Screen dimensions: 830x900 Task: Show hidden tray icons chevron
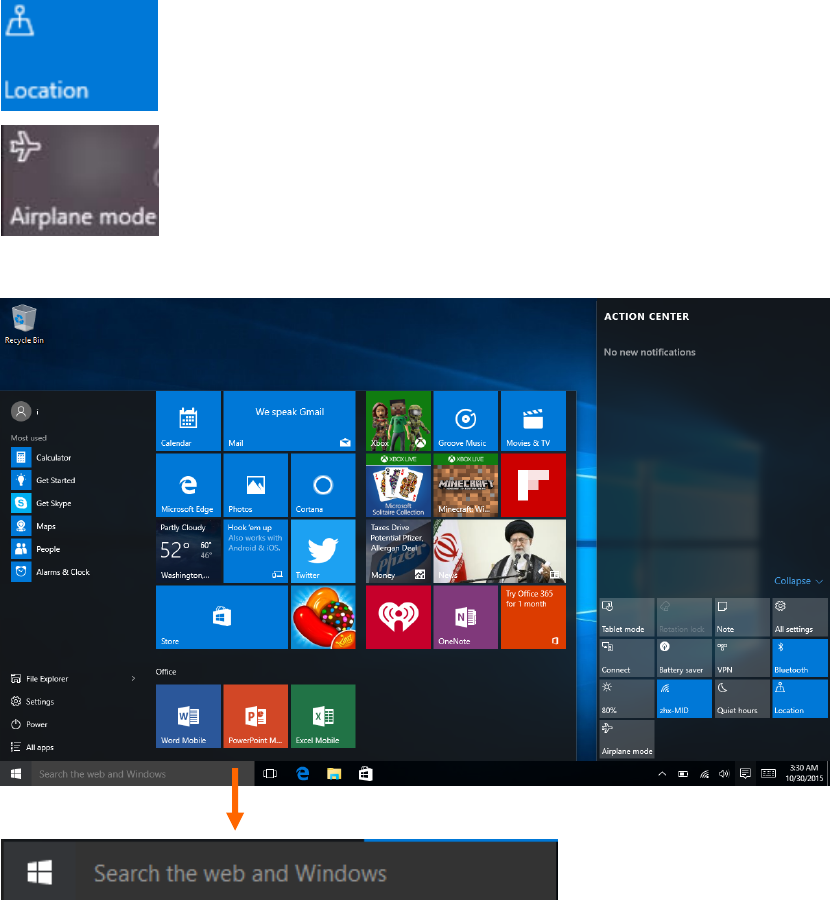click(662, 774)
